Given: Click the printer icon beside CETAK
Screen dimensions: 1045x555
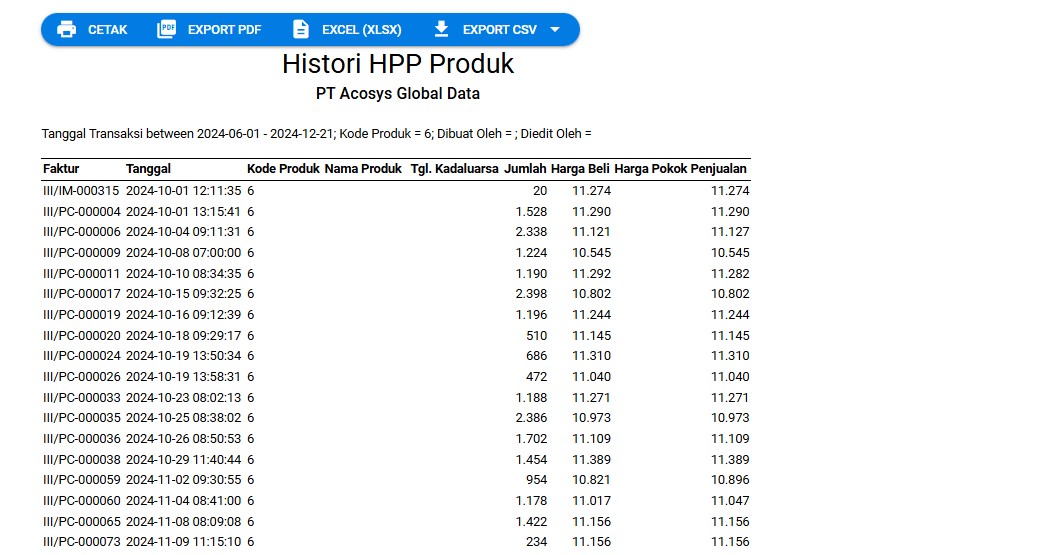Looking at the screenshot, I should click(67, 30).
